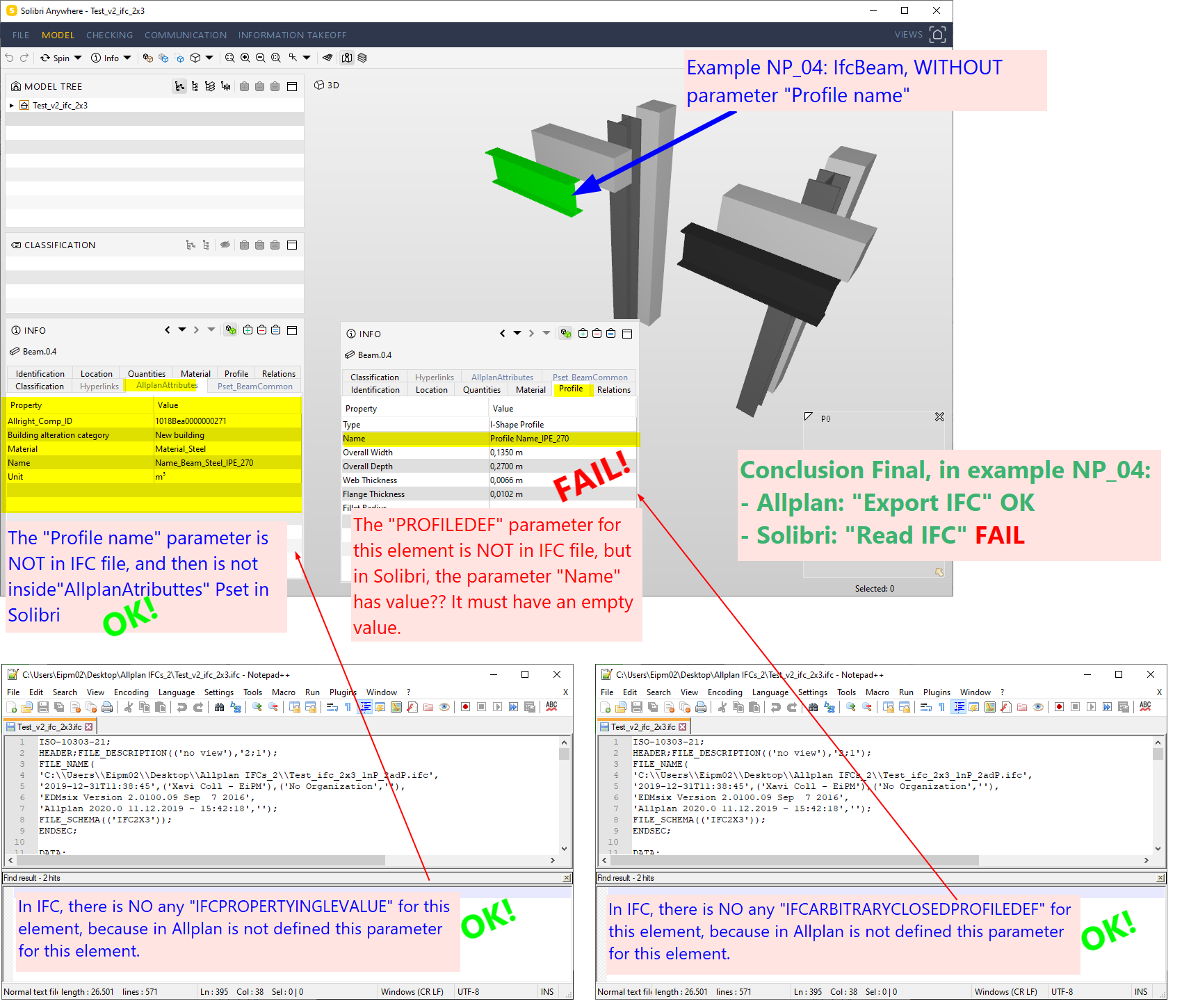
Task: Maximize the floating Info panel
Action: (627, 334)
